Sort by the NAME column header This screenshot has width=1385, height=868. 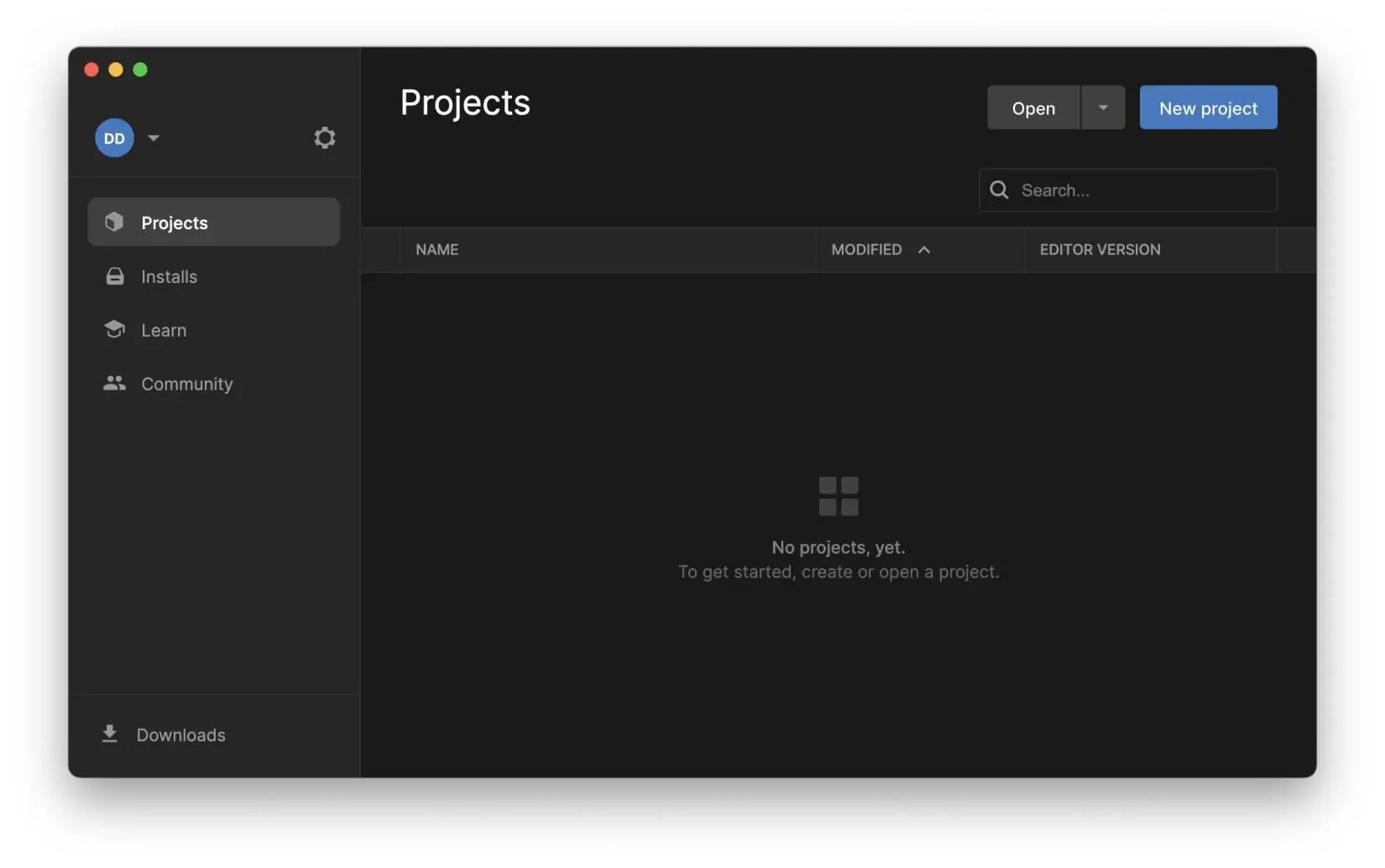(437, 249)
